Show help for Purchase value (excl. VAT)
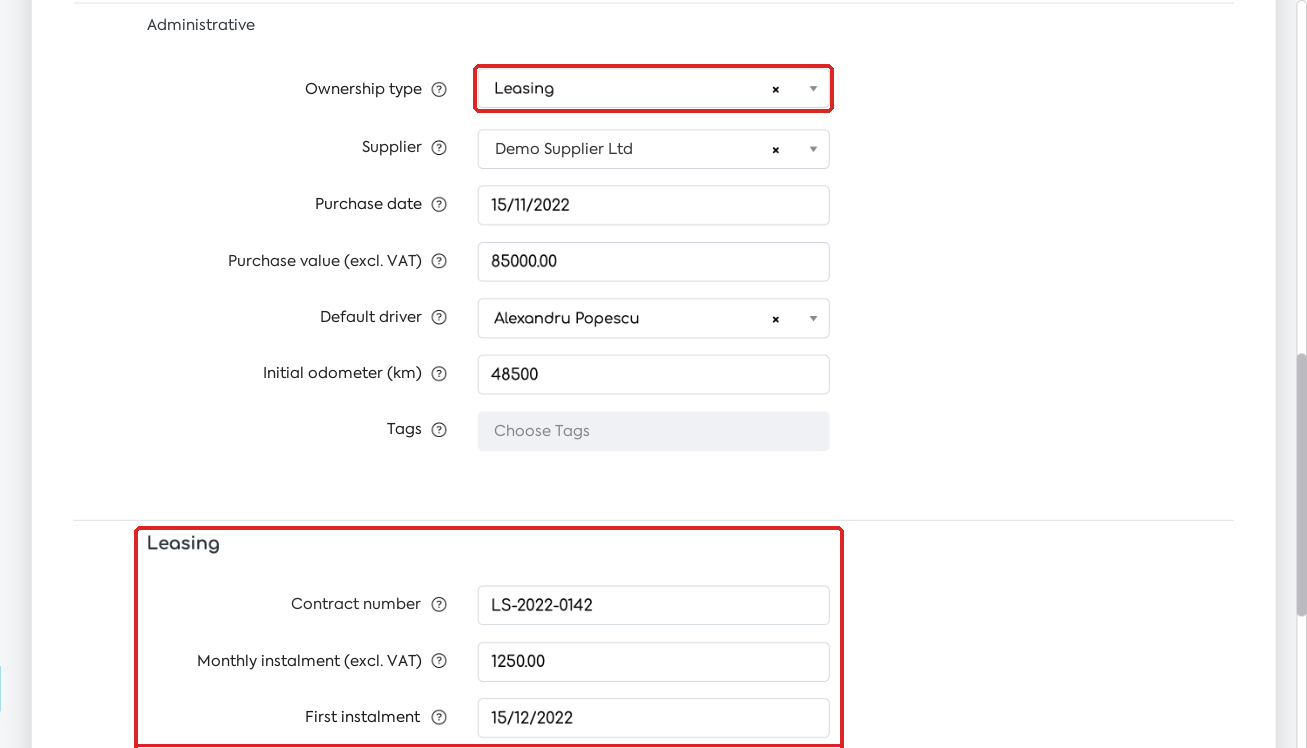Screen dimensions: 1307x748 point(439,261)
